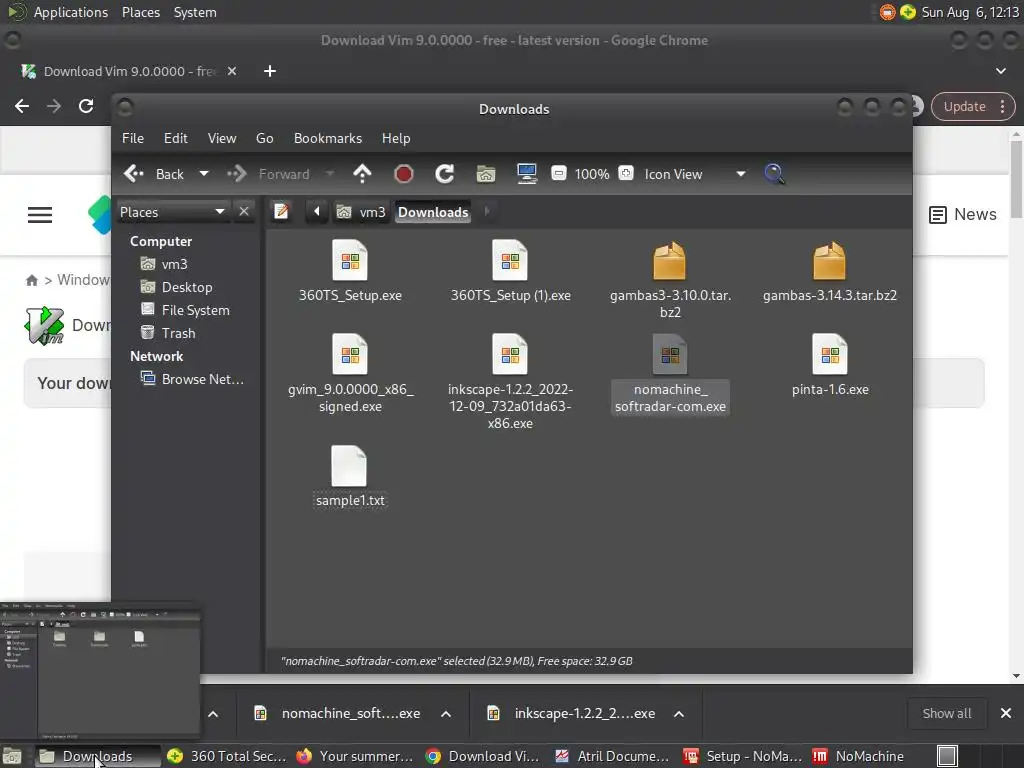1024x768 pixels.
Task: Click Show all downloads button
Action: tap(947, 714)
